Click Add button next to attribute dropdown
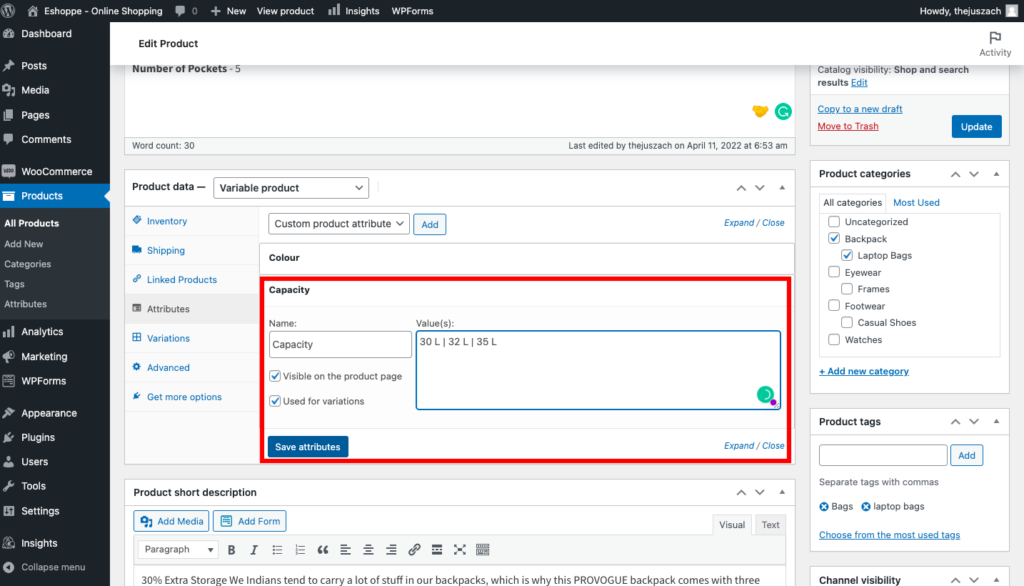The width and height of the screenshot is (1024, 586). tap(430, 224)
